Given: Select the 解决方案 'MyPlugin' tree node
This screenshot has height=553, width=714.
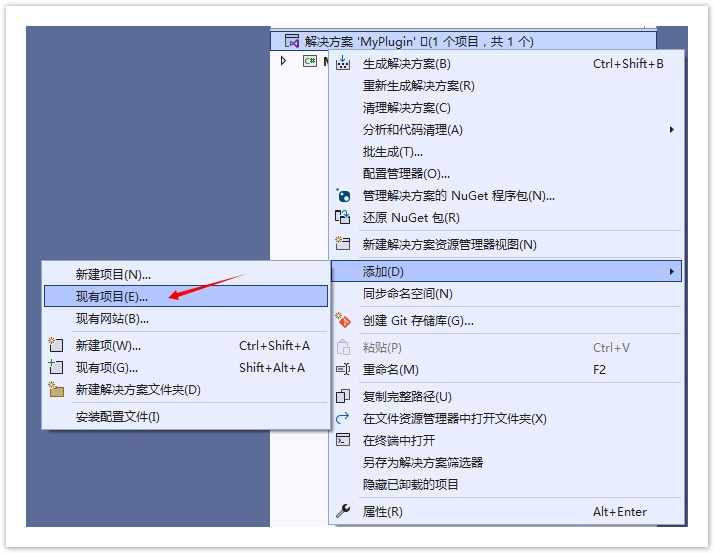Looking at the screenshot, I should tap(418, 41).
